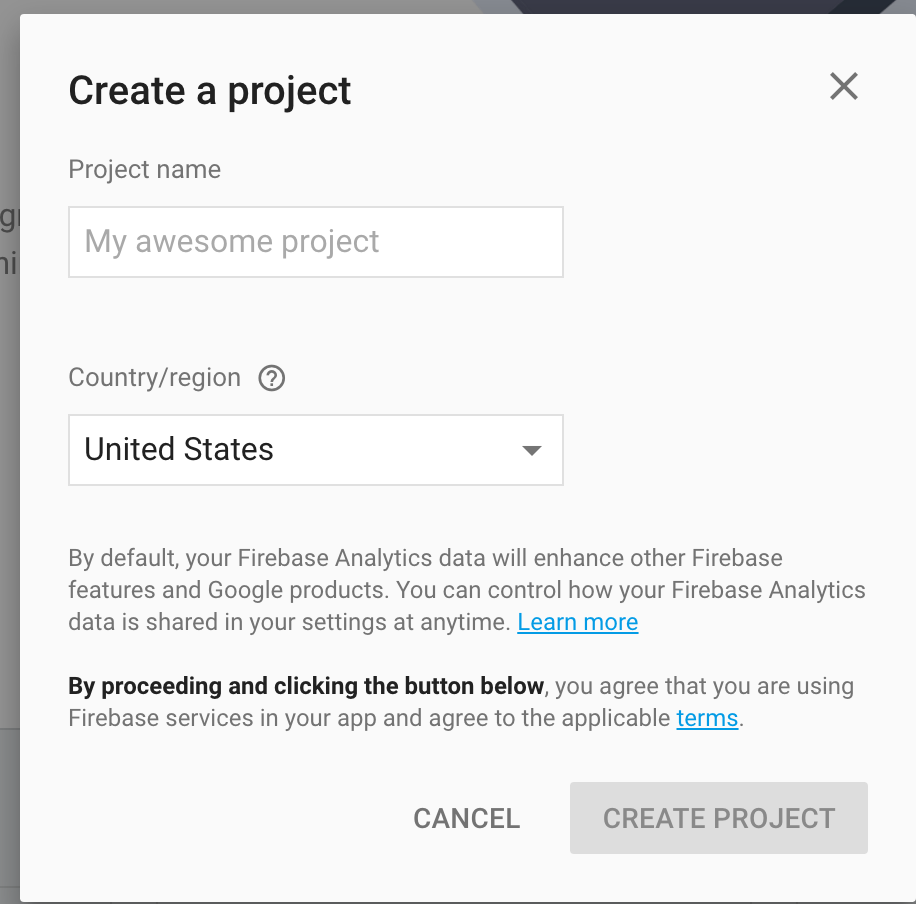This screenshot has height=904, width=916.
Task: Click the country selector's dropdown arrow
Action: click(x=532, y=451)
